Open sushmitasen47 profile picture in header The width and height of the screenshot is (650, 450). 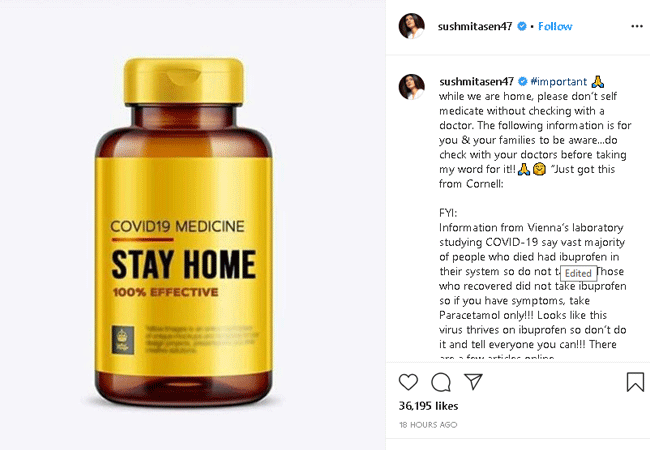[x=411, y=26]
